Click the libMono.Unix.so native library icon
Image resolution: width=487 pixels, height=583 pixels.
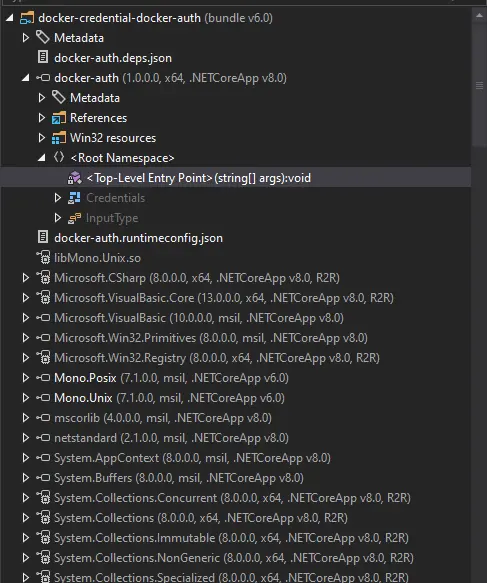tap(43, 257)
